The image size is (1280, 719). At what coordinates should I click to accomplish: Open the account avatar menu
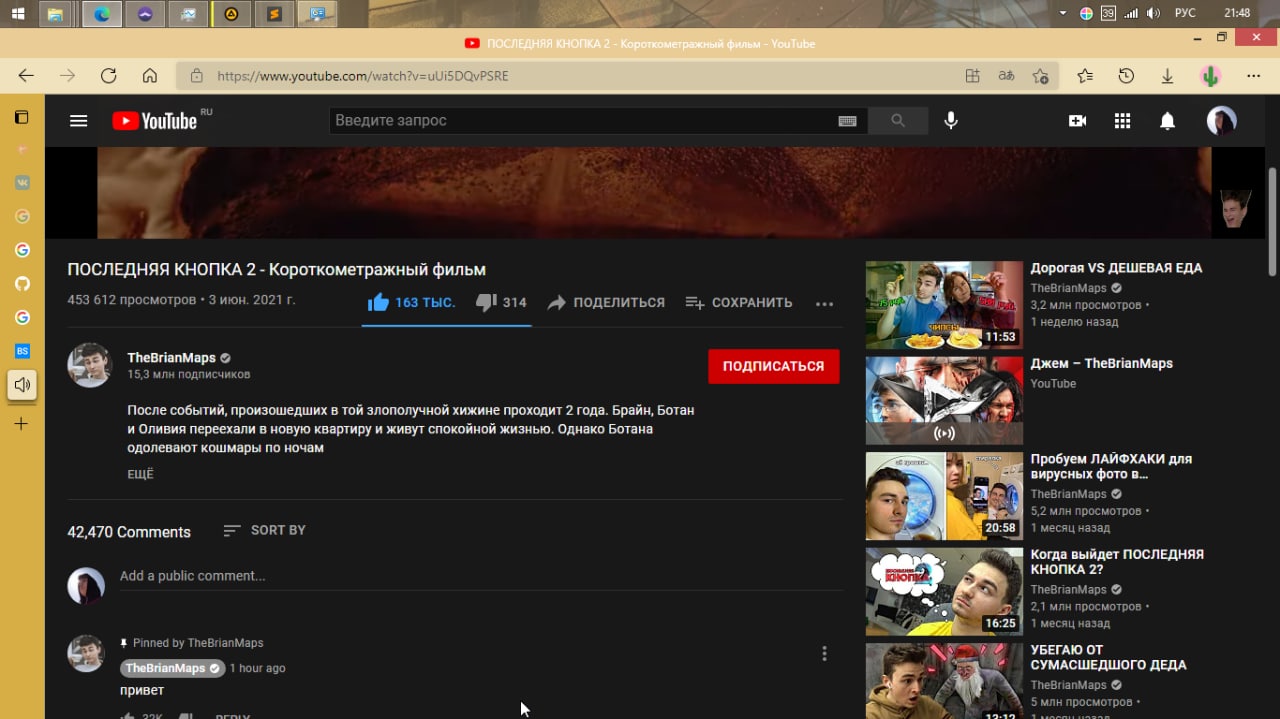(1221, 121)
